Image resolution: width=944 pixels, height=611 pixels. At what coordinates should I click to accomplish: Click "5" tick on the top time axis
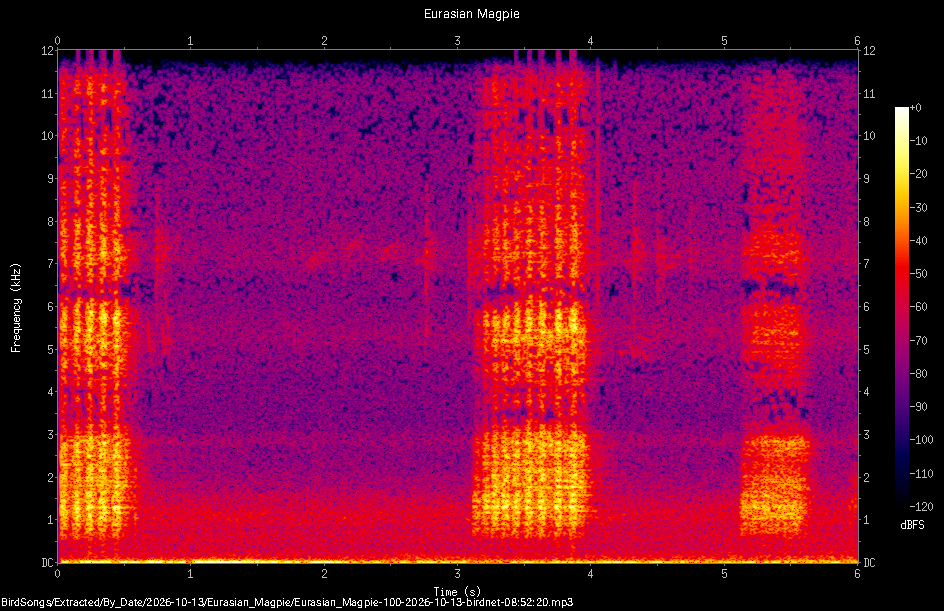(x=724, y=41)
